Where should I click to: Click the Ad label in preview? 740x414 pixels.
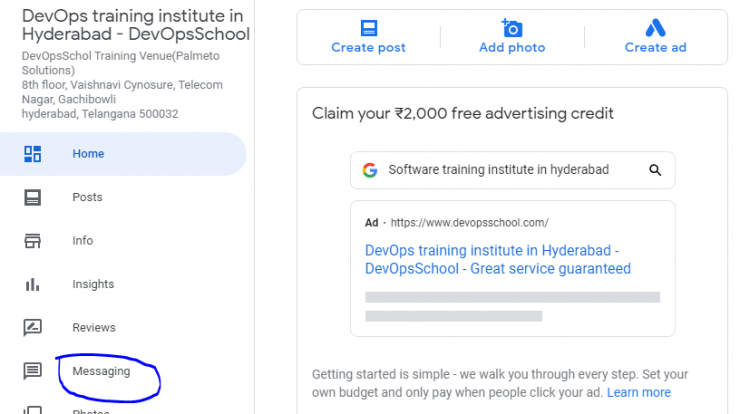pyautogui.click(x=371, y=223)
